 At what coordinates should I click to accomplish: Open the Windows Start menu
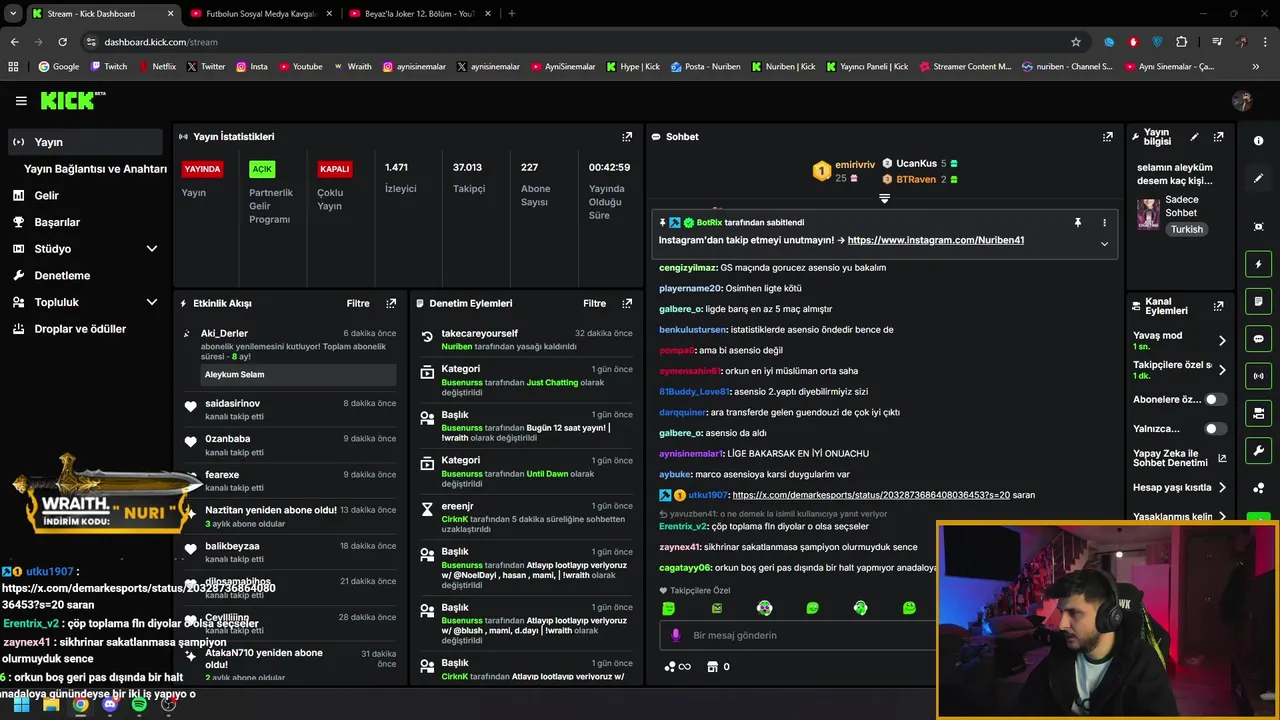[21, 704]
